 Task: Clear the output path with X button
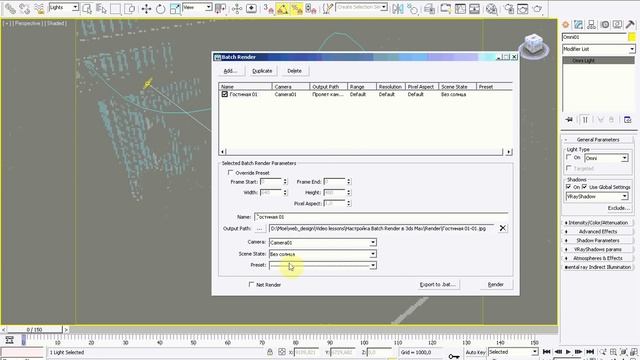pyautogui.click(x=502, y=228)
